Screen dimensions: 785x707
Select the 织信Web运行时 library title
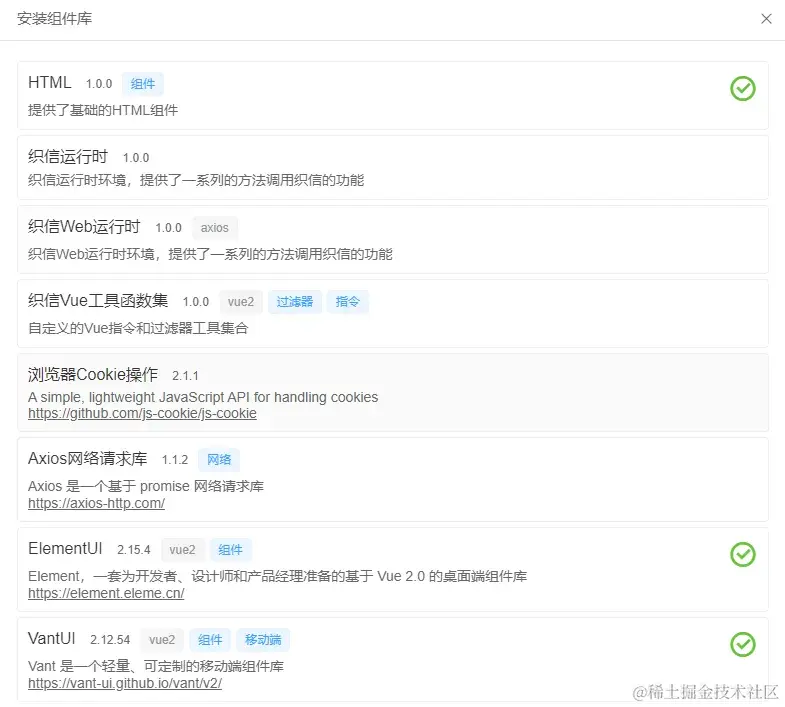[84, 227]
